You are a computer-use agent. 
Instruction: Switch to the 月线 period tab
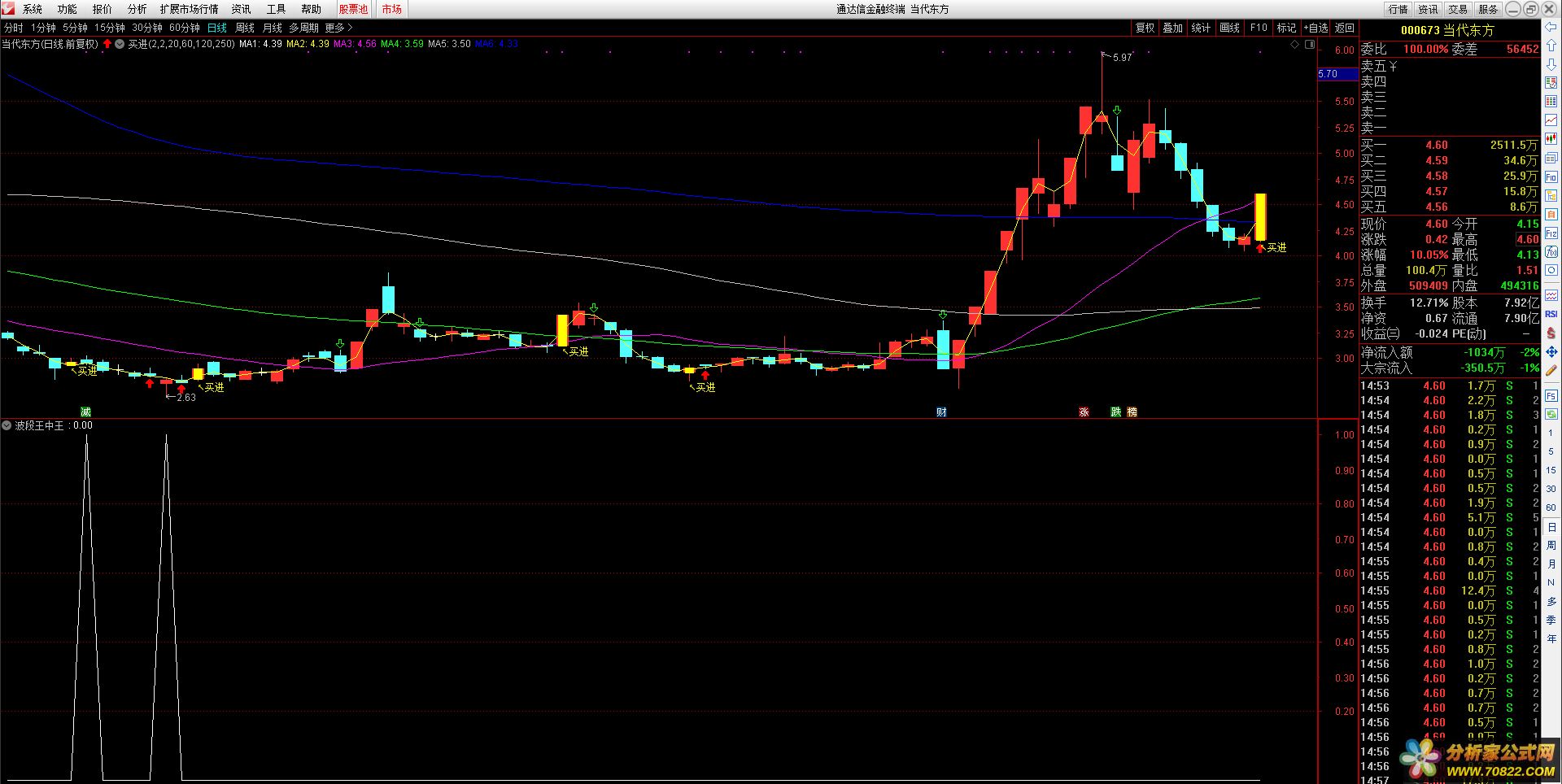point(273,28)
